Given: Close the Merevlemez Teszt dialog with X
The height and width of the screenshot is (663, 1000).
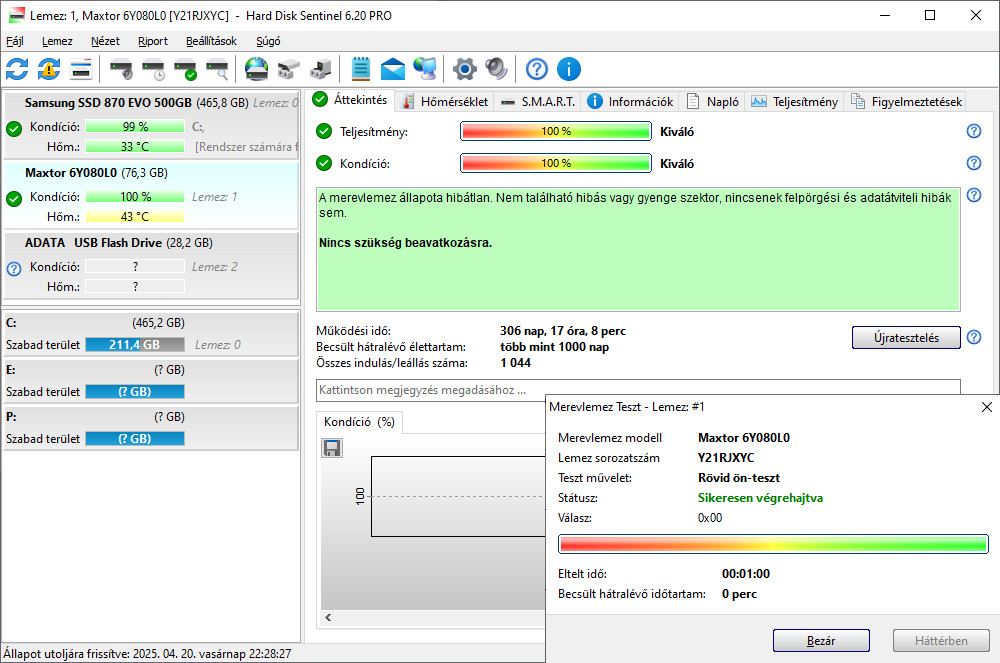Looking at the screenshot, I should [987, 407].
